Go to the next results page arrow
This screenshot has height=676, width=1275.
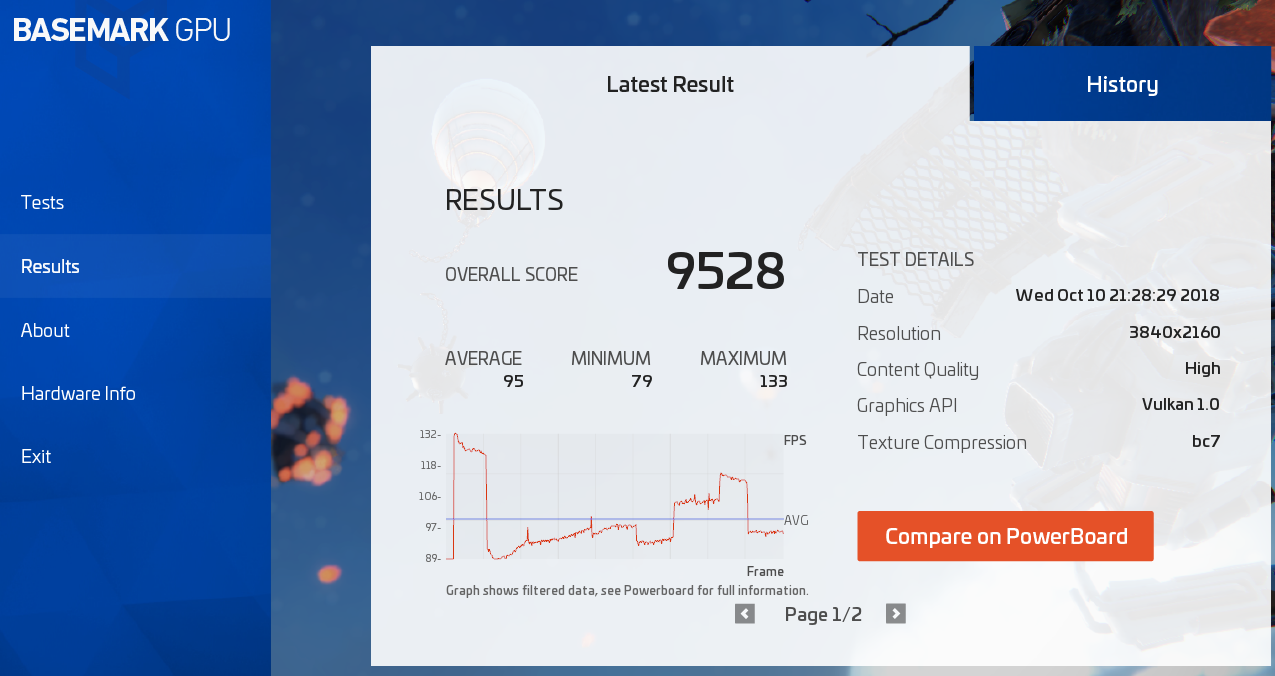pyautogui.click(x=896, y=614)
